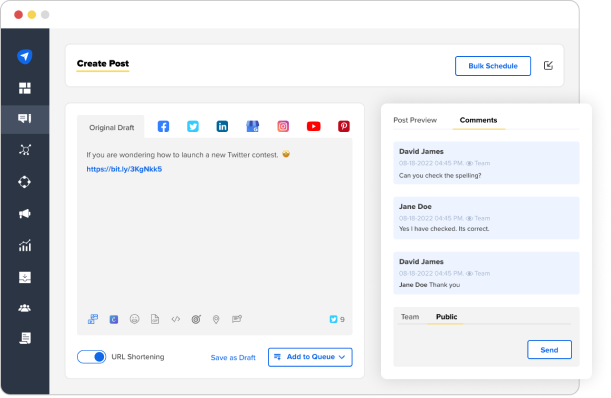The height and width of the screenshot is (398, 611).
Task: Open the bit.ly/3KgNkk5 link
Action: [x=124, y=169]
